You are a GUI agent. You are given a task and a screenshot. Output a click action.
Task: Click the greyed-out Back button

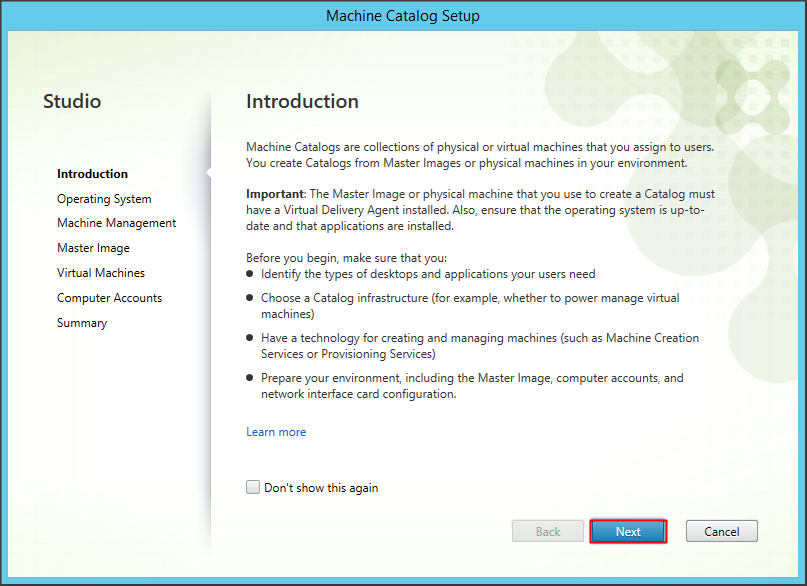tap(548, 532)
